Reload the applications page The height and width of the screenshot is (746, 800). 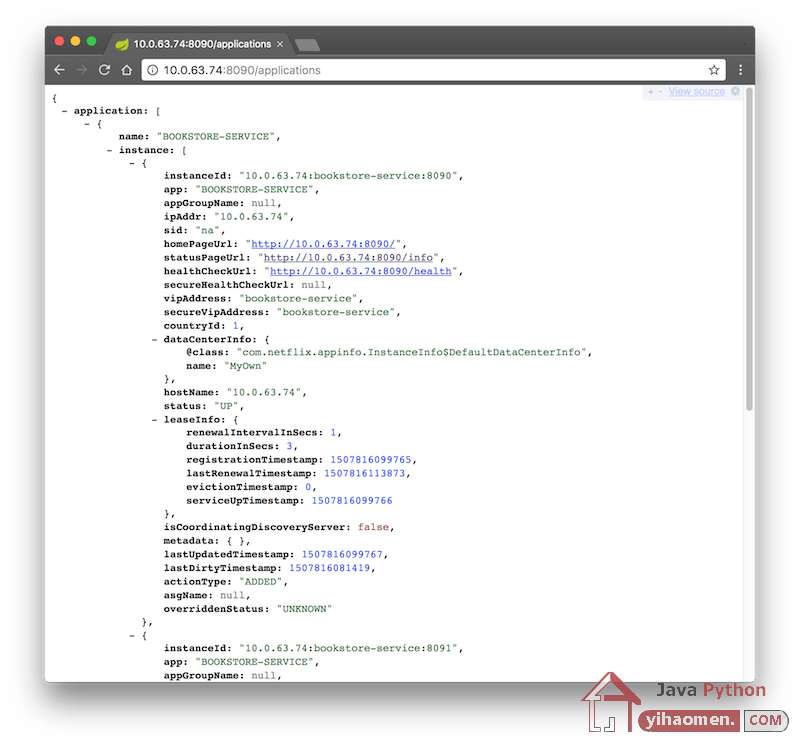(104, 70)
